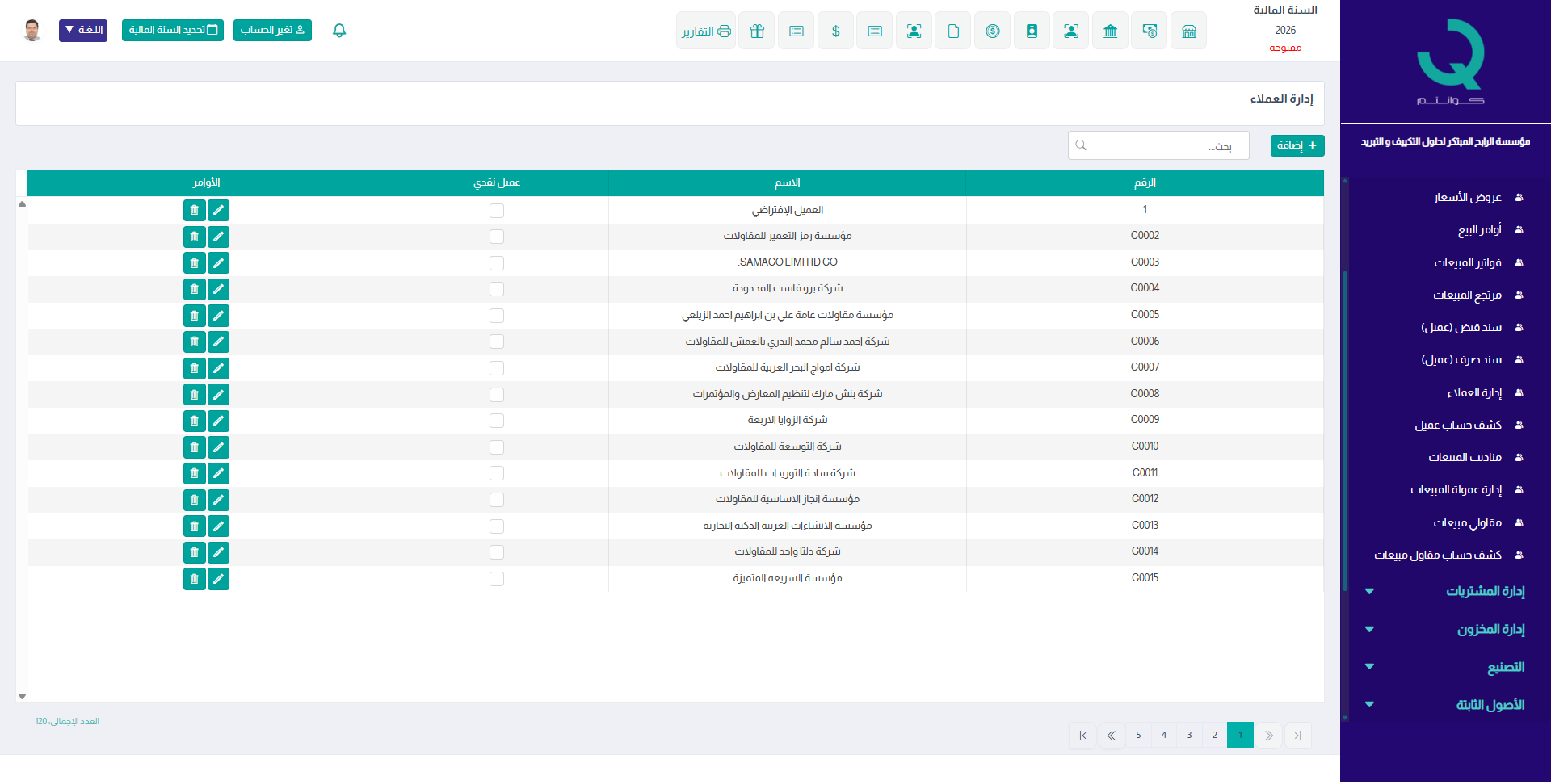This screenshot has width=1551, height=784.
Task: Expand إدارة المشتريات sidebar section
Action: click(1485, 591)
